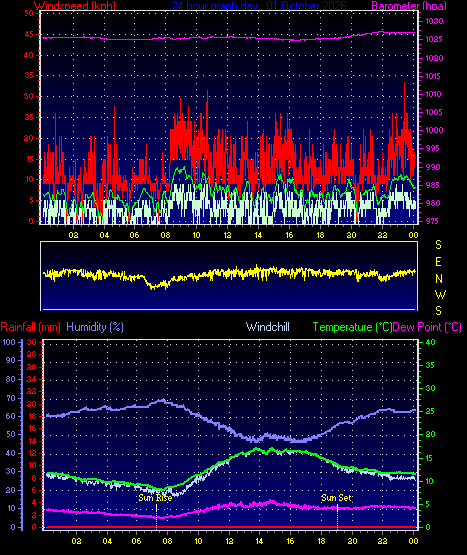
Task: Click the Temperature (°C) legend label
Action: [x=352, y=327]
